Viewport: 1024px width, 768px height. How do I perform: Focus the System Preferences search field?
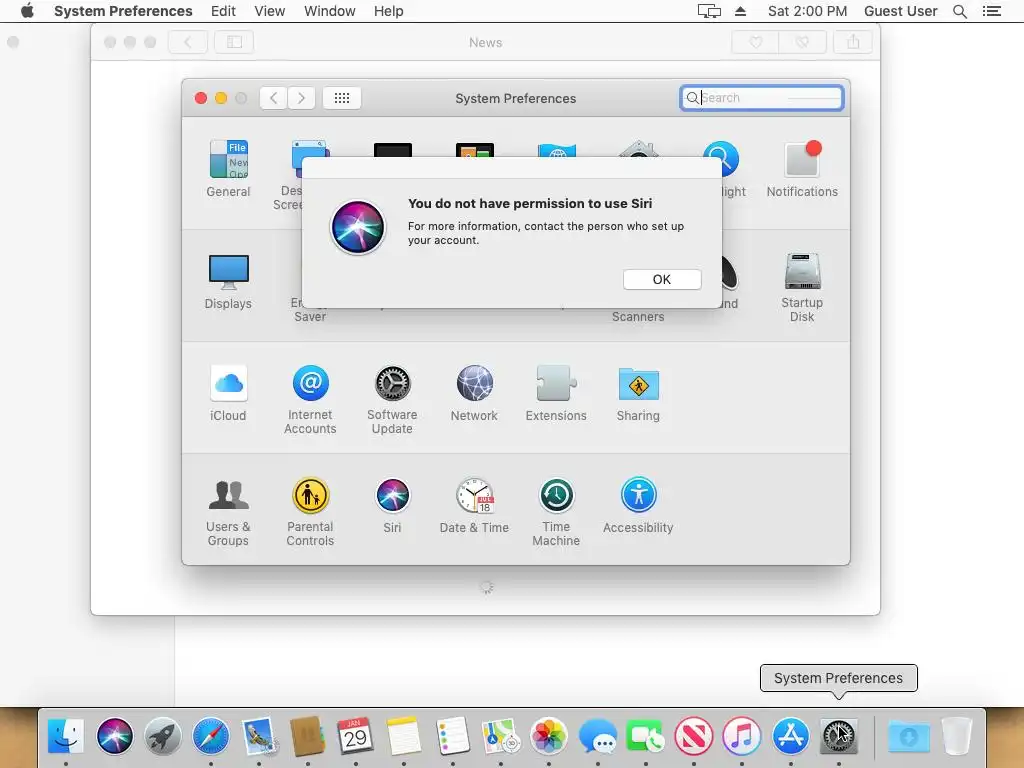pyautogui.click(x=761, y=98)
